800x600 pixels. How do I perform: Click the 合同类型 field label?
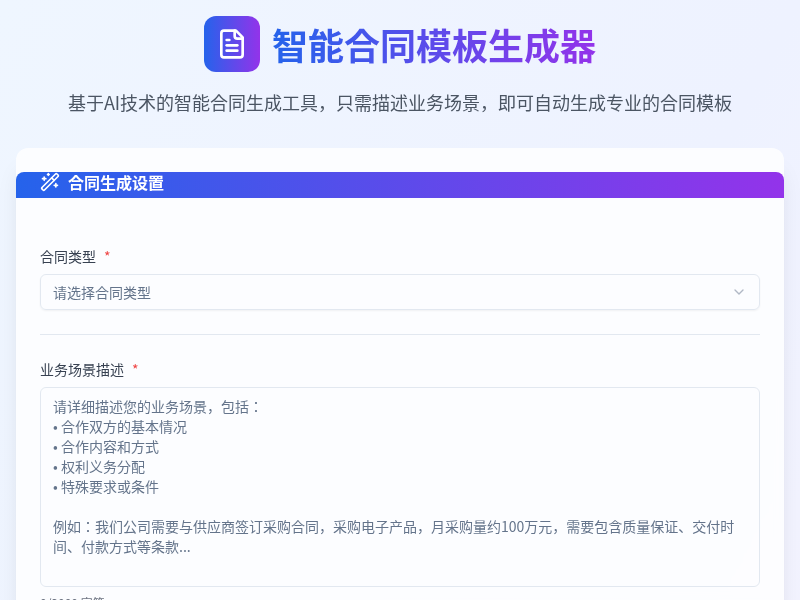point(68,257)
